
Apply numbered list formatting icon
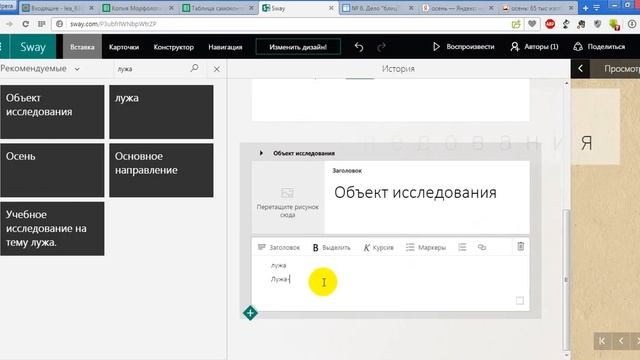pos(462,247)
